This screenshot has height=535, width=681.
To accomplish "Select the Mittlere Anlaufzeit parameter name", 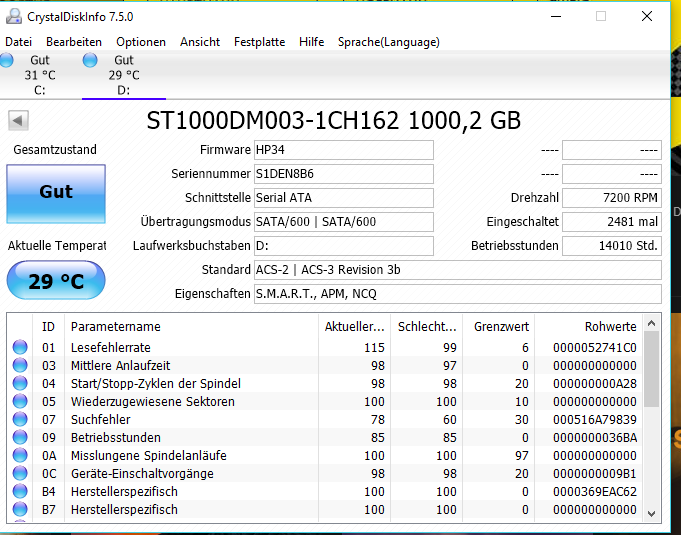I will (120, 366).
